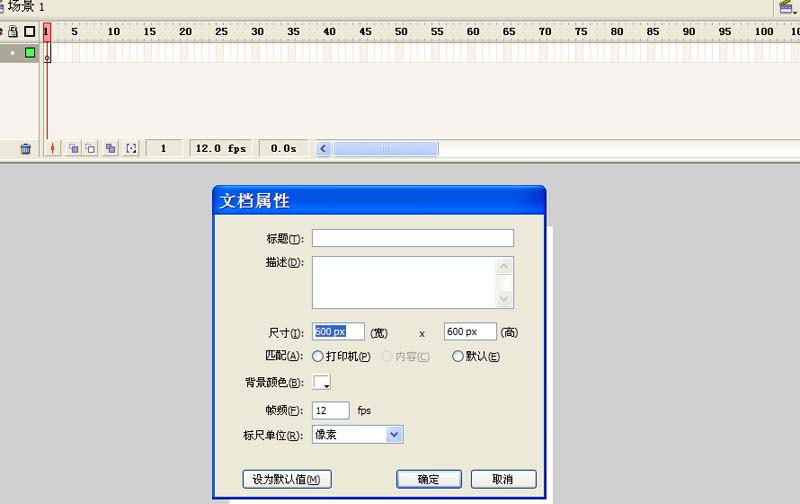
Task: Click frame 100 on the timeline ruler
Action: (x=764, y=32)
